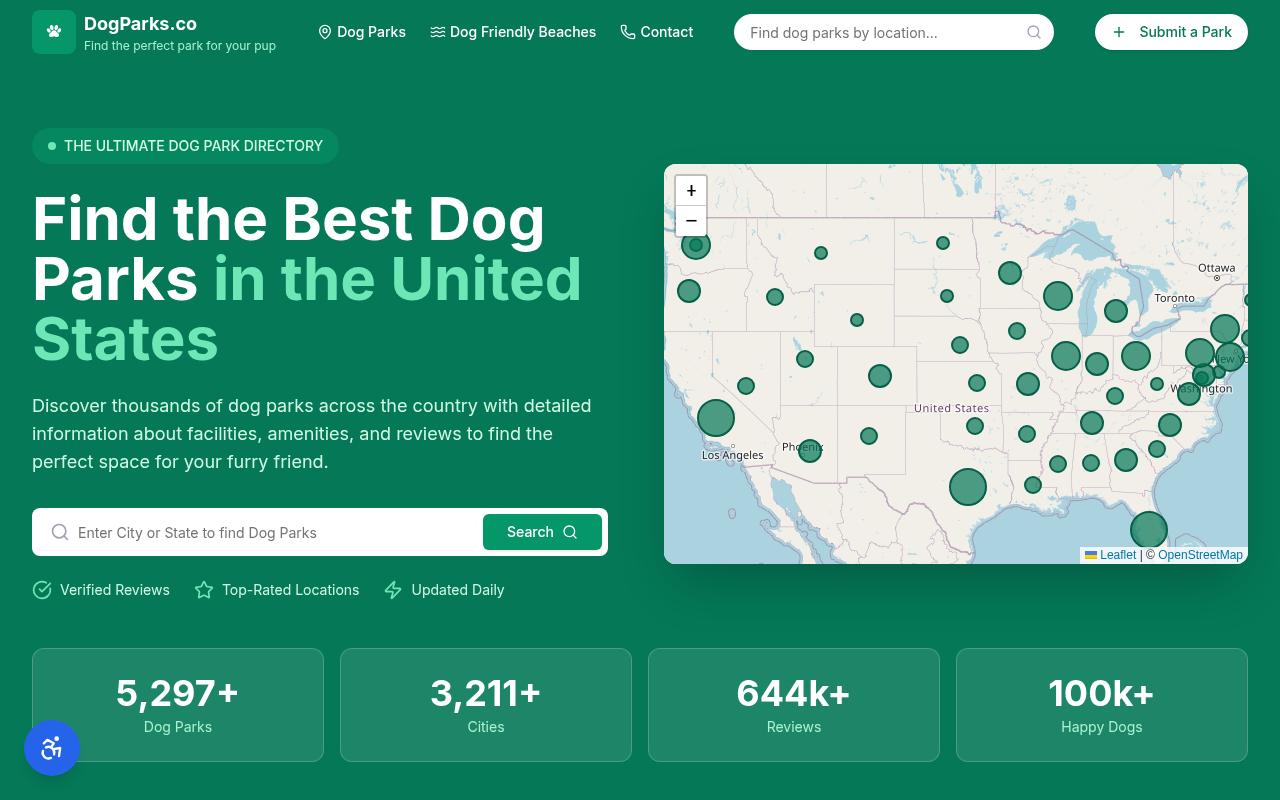This screenshot has width=1280, height=800.
Task: Zoom out on the map
Action: pos(691,221)
